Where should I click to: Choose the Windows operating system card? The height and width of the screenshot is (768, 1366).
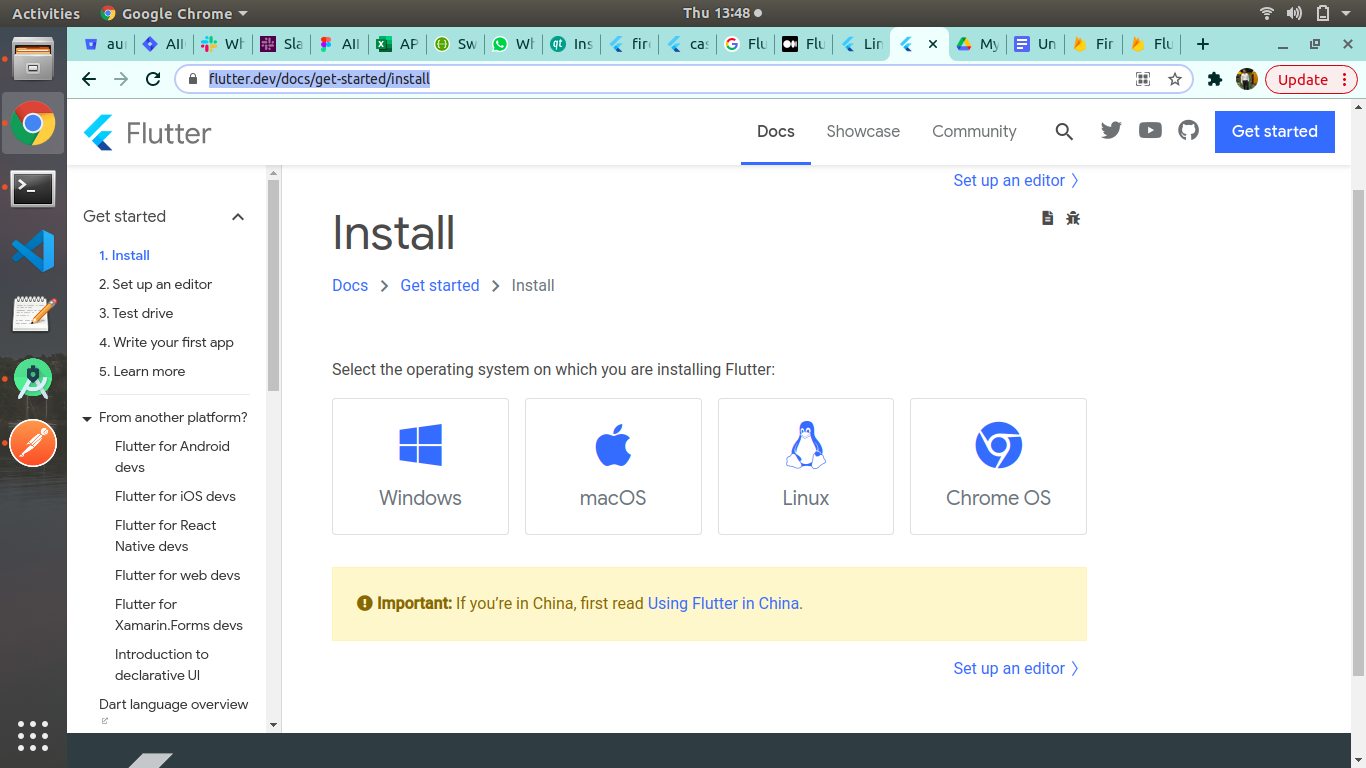point(420,466)
